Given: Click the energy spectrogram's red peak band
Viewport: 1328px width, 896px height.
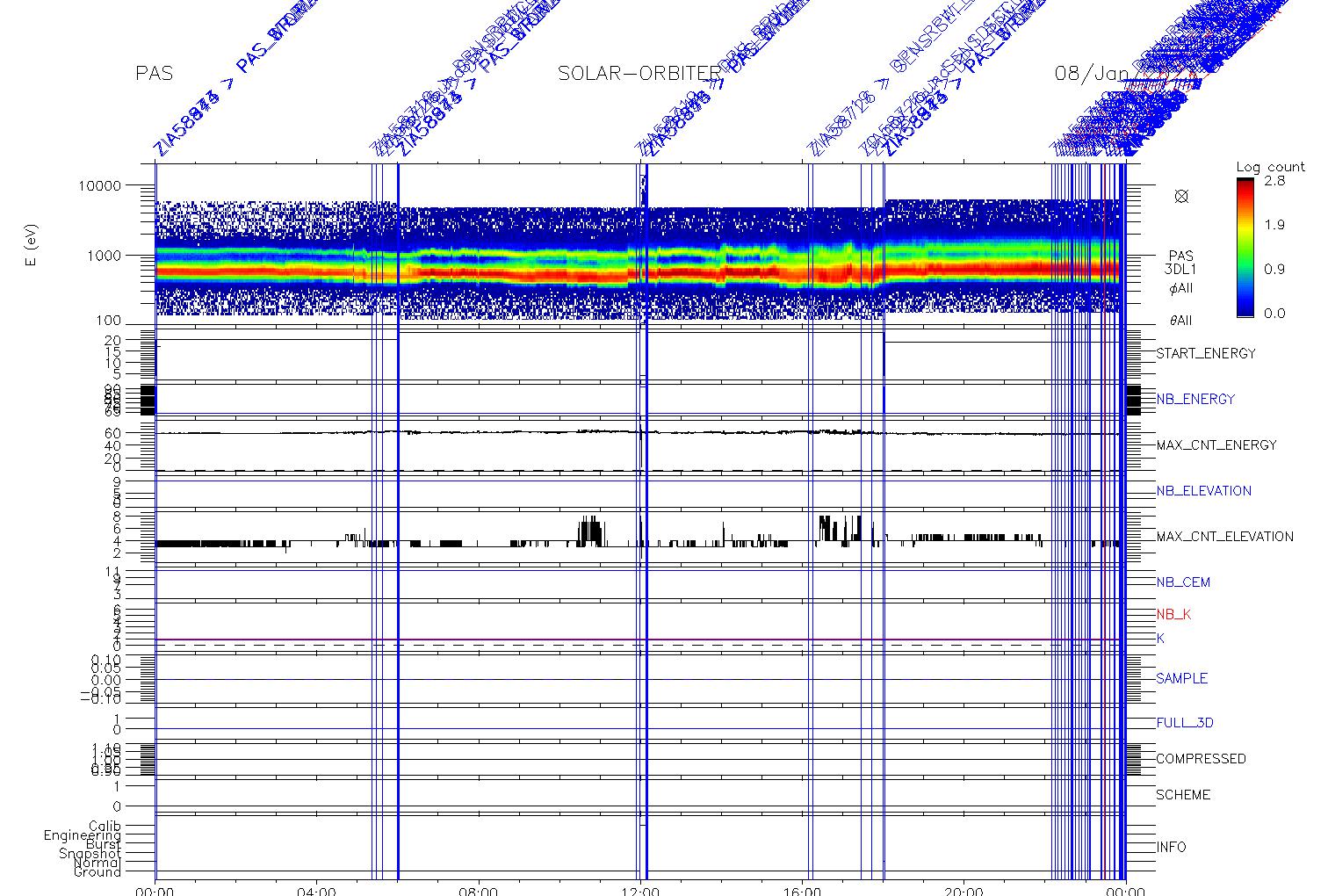Looking at the screenshot, I should [638, 273].
